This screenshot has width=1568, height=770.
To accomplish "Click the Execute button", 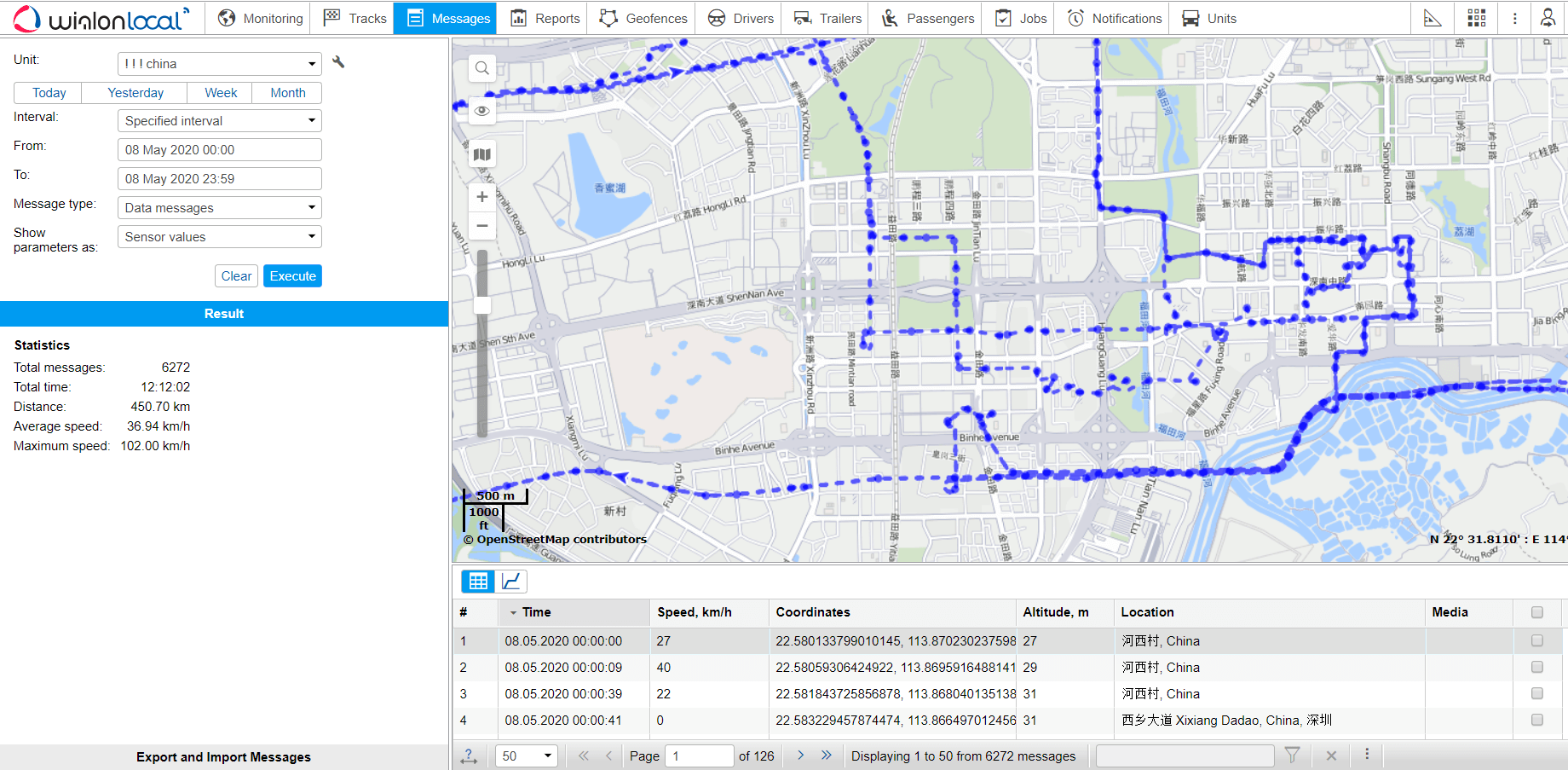I will [292, 275].
